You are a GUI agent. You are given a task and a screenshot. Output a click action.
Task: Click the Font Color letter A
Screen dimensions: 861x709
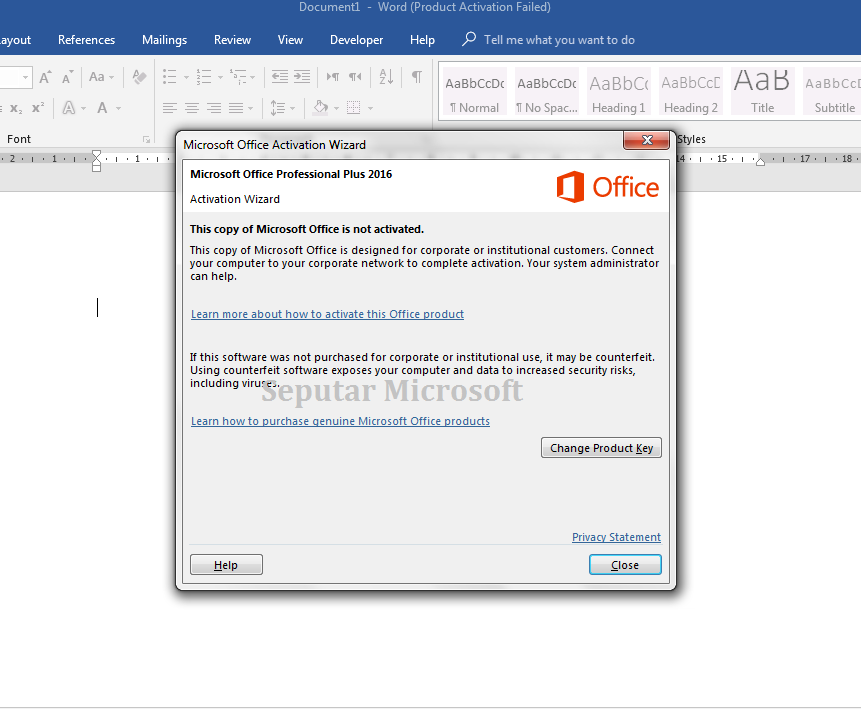tap(102, 108)
